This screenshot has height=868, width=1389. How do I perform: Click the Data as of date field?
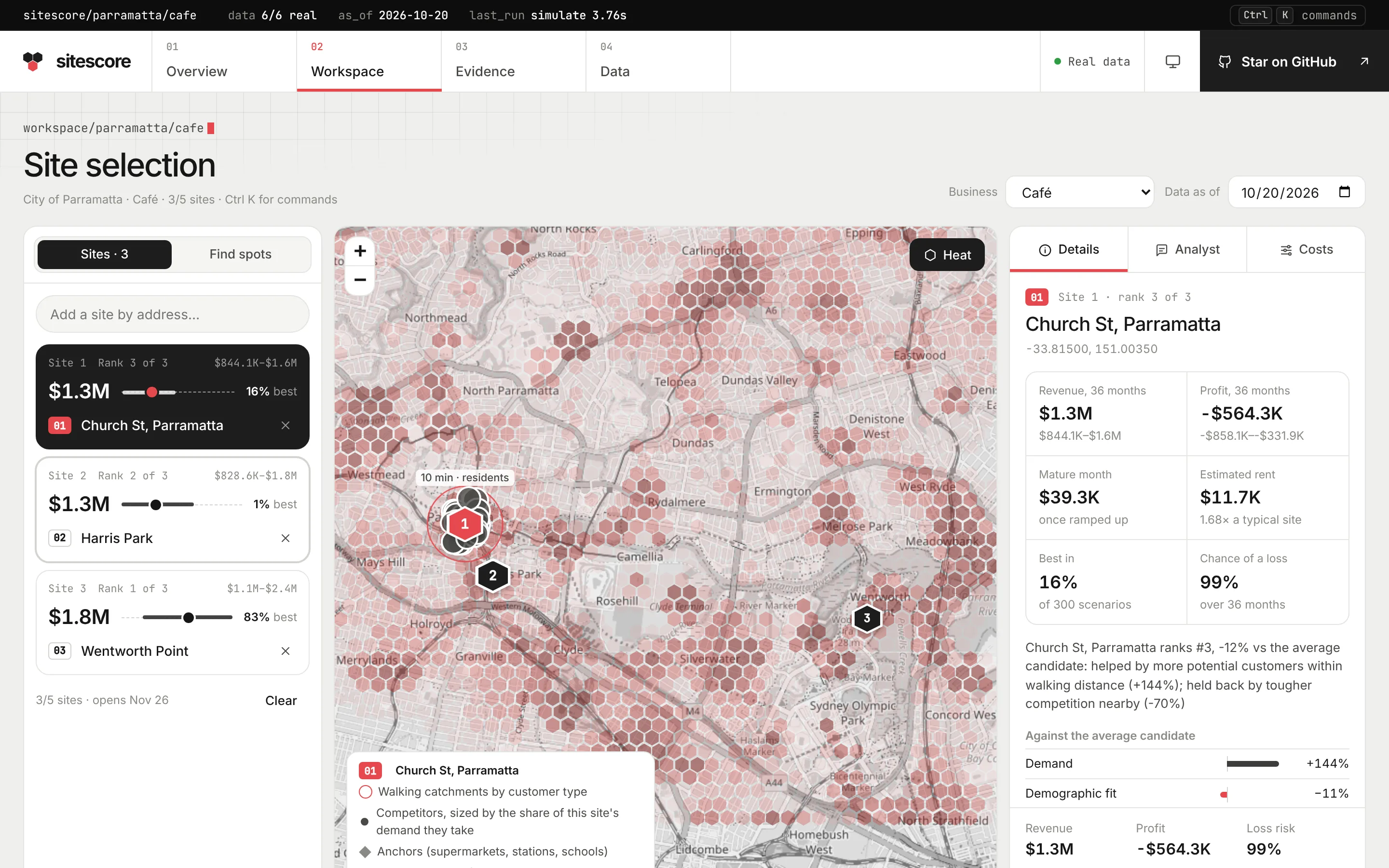click(x=1296, y=192)
